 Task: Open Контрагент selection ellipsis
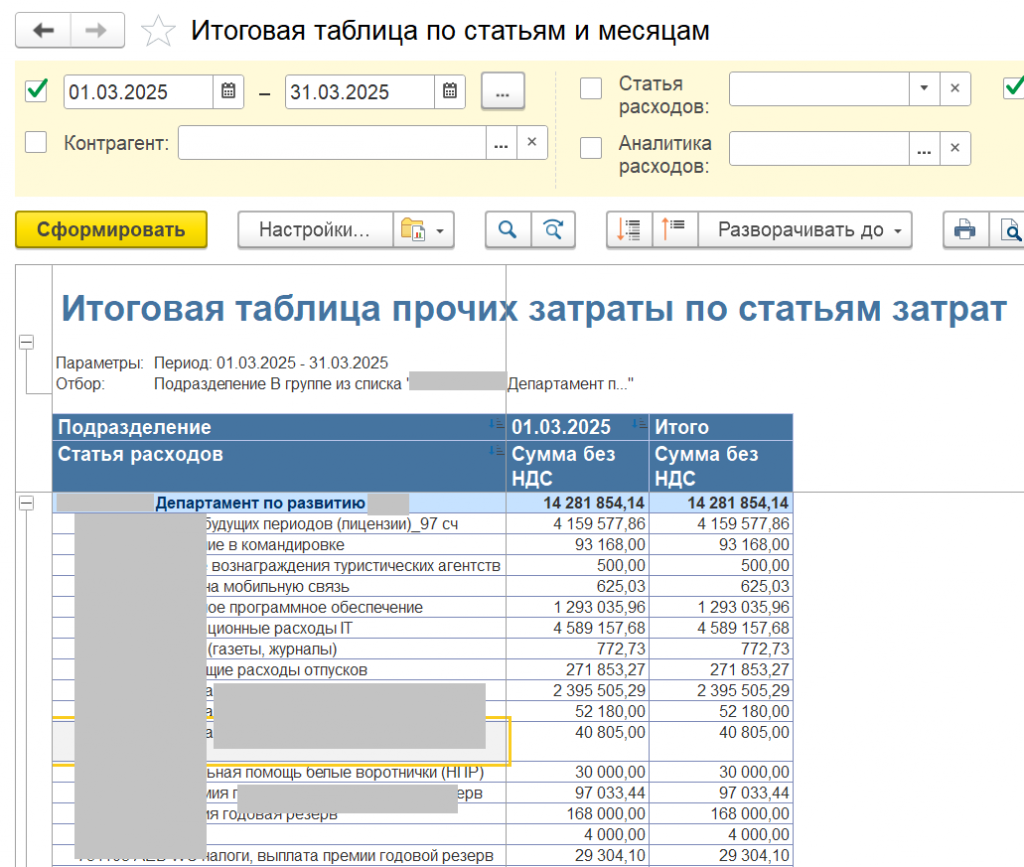[x=501, y=142]
